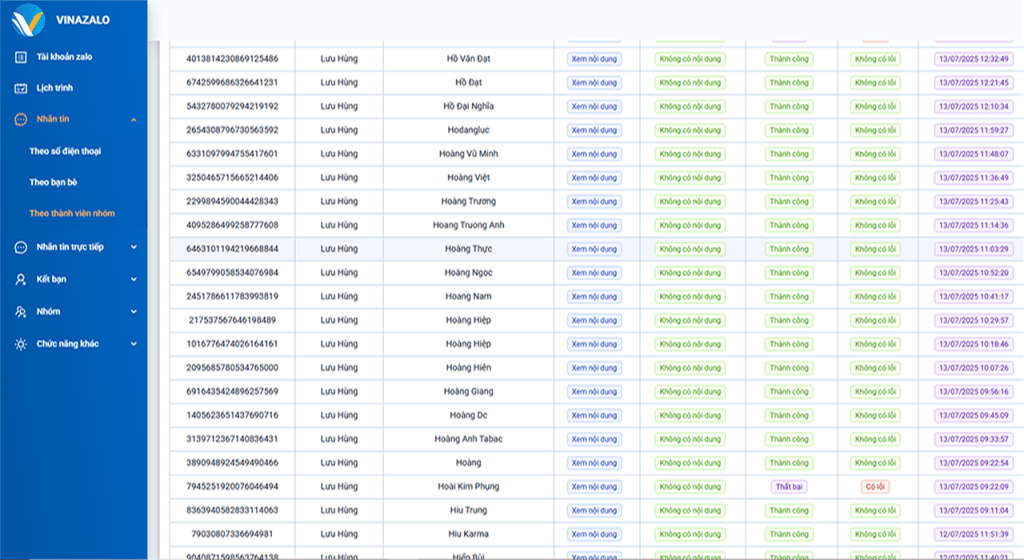Expand the Nhắn tin trực tiếp chevron
The width and height of the screenshot is (1024, 560).
pos(133,247)
